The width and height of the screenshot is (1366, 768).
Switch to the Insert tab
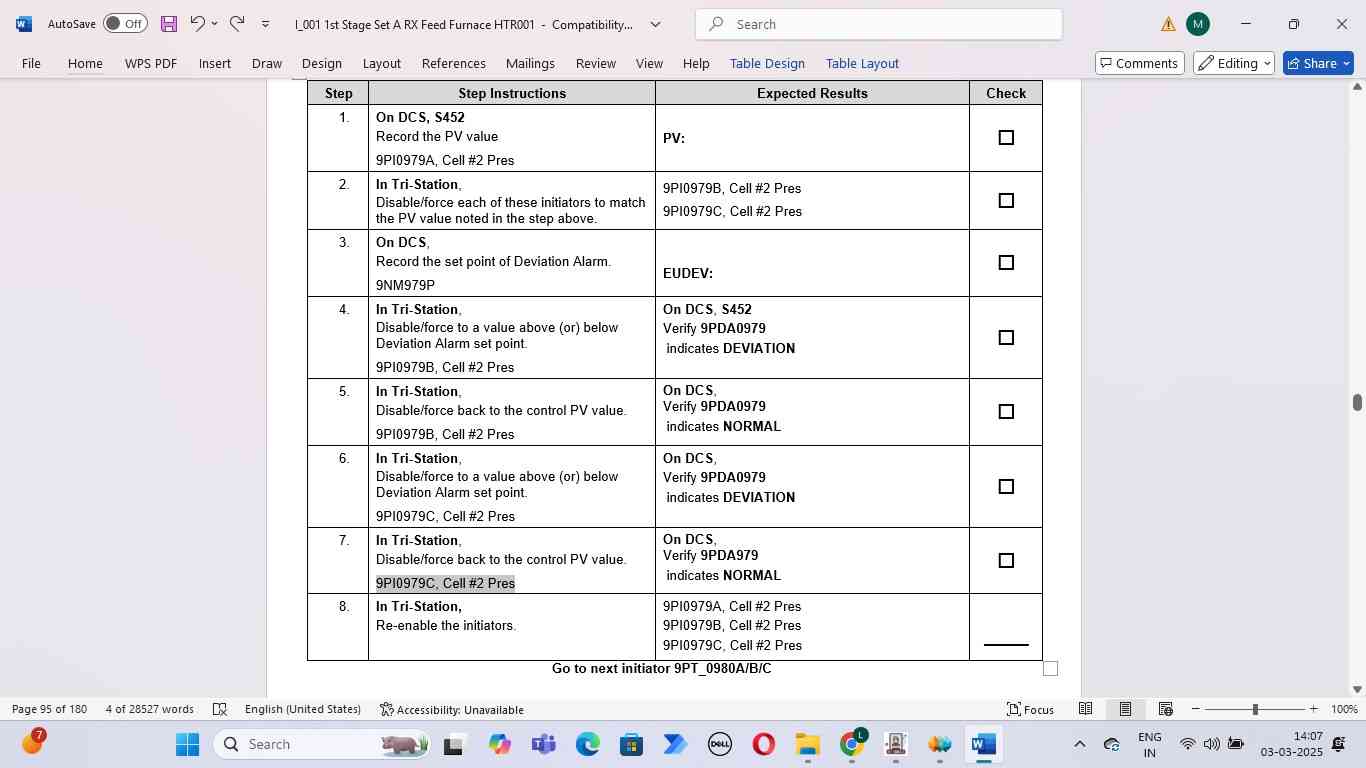click(x=215, y=63)
